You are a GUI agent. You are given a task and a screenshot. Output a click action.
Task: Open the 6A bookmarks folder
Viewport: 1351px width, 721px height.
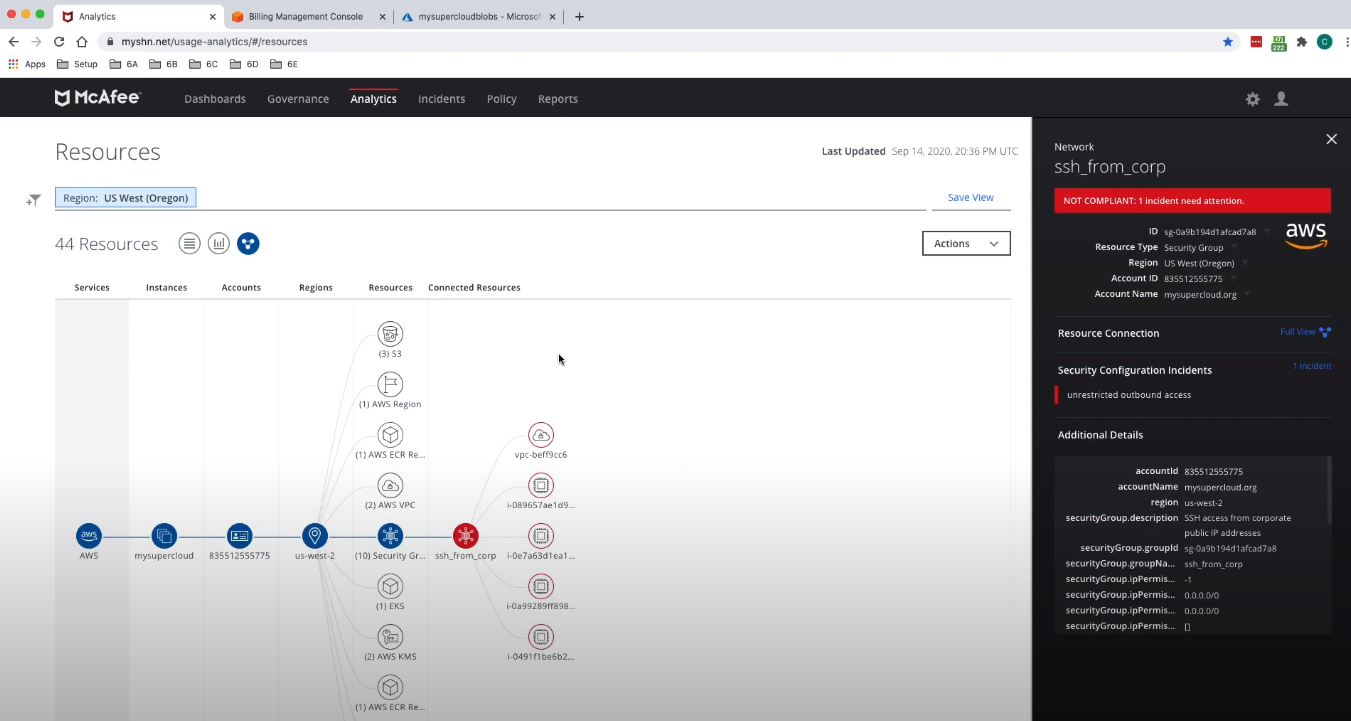(124, 64)
